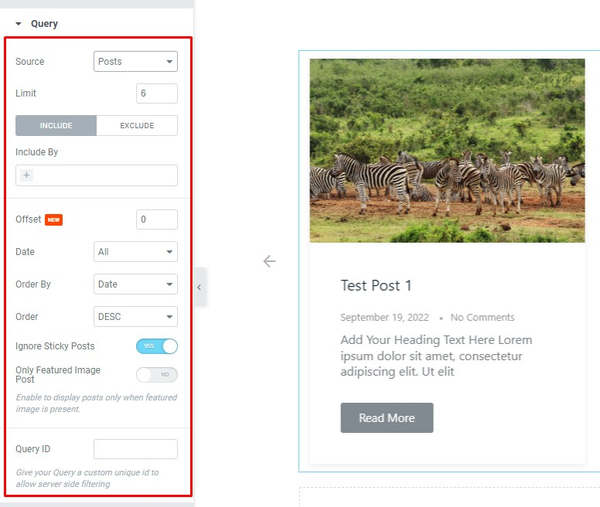Open the Order dropdown showing DESC

pos(135,316)
